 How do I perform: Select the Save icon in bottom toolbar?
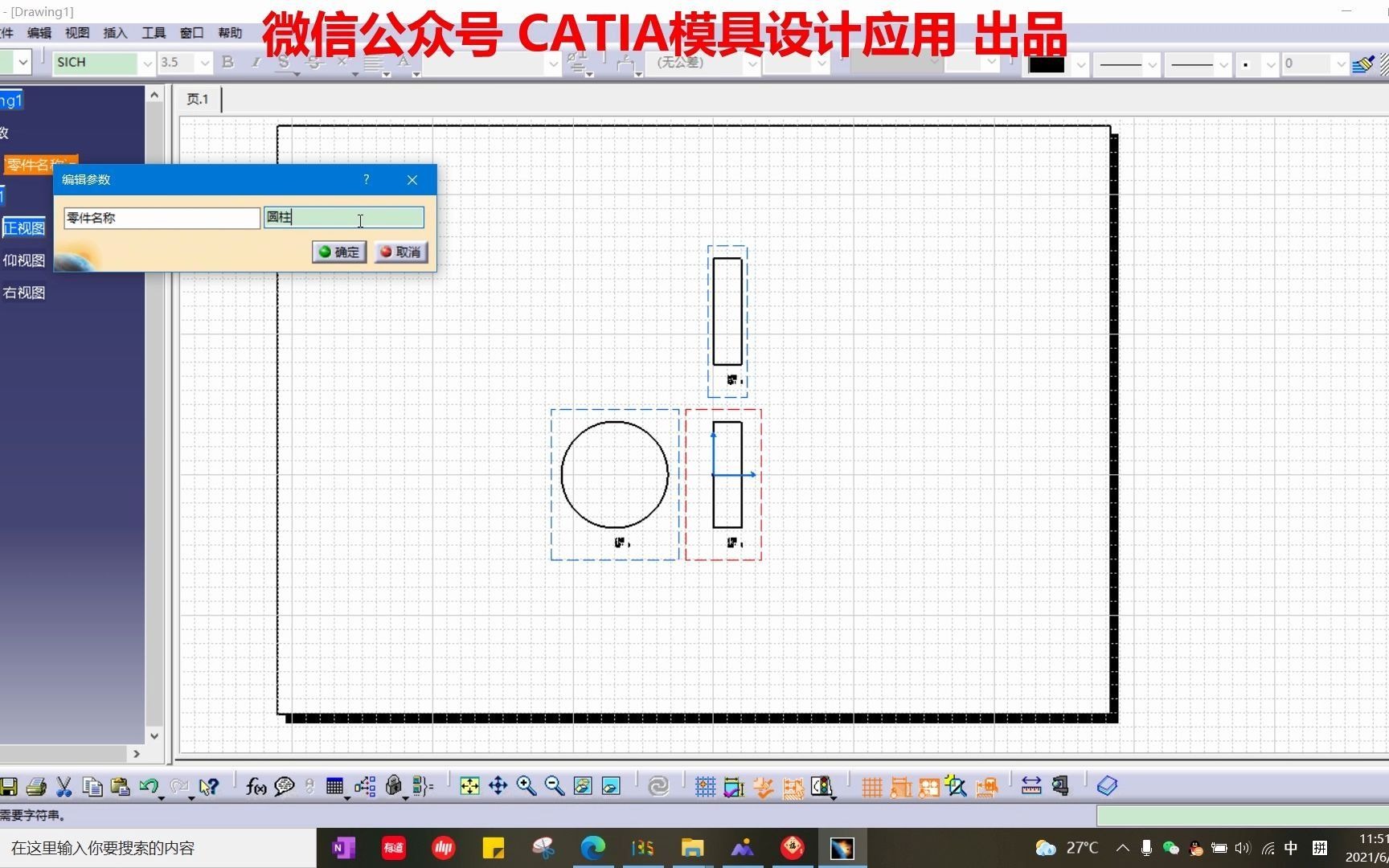pos(9,786)
